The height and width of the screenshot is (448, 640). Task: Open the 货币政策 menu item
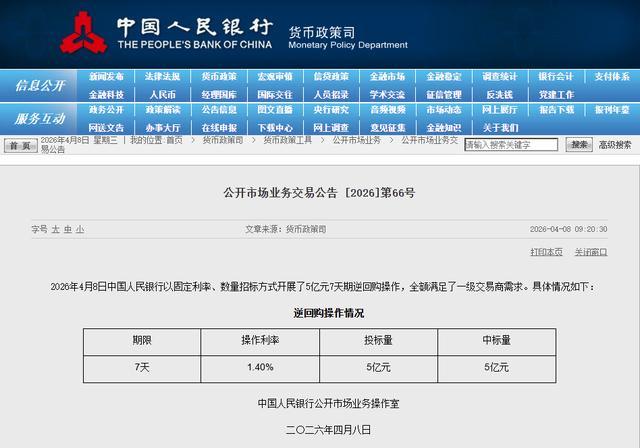tap(219, 77)
